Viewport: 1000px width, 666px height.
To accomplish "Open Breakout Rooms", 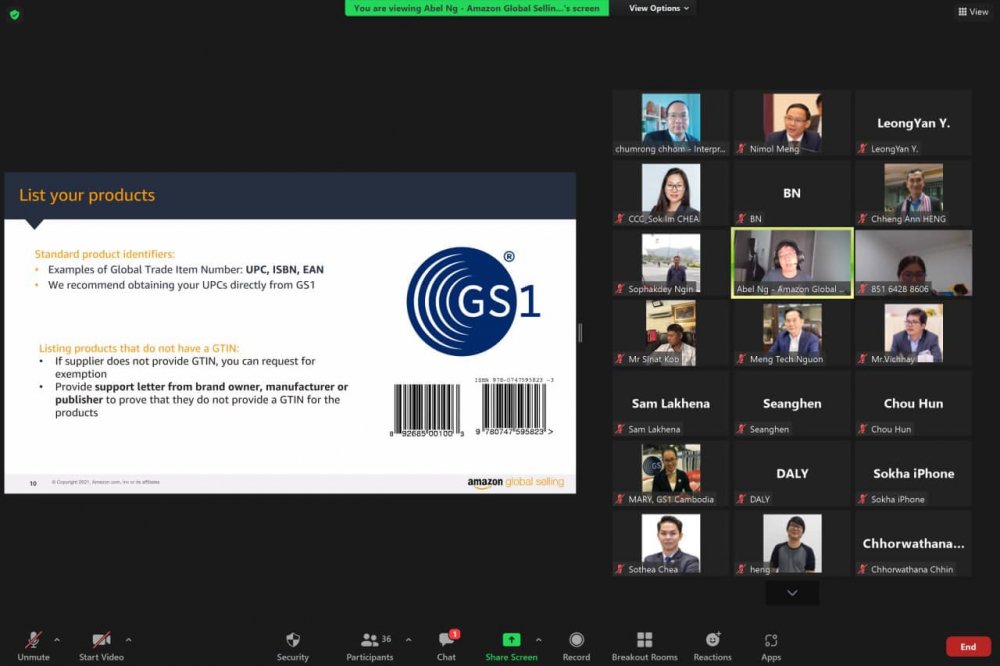I will (x=644, y=641).
